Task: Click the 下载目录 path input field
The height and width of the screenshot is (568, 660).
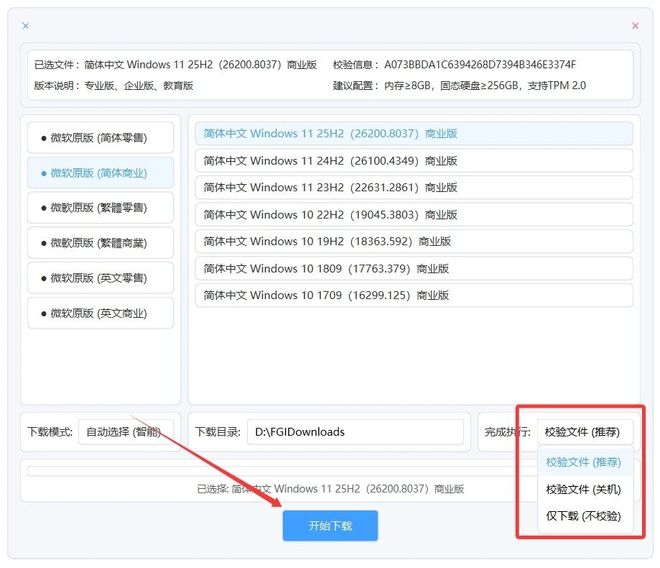Action: [x=355, y=432]
